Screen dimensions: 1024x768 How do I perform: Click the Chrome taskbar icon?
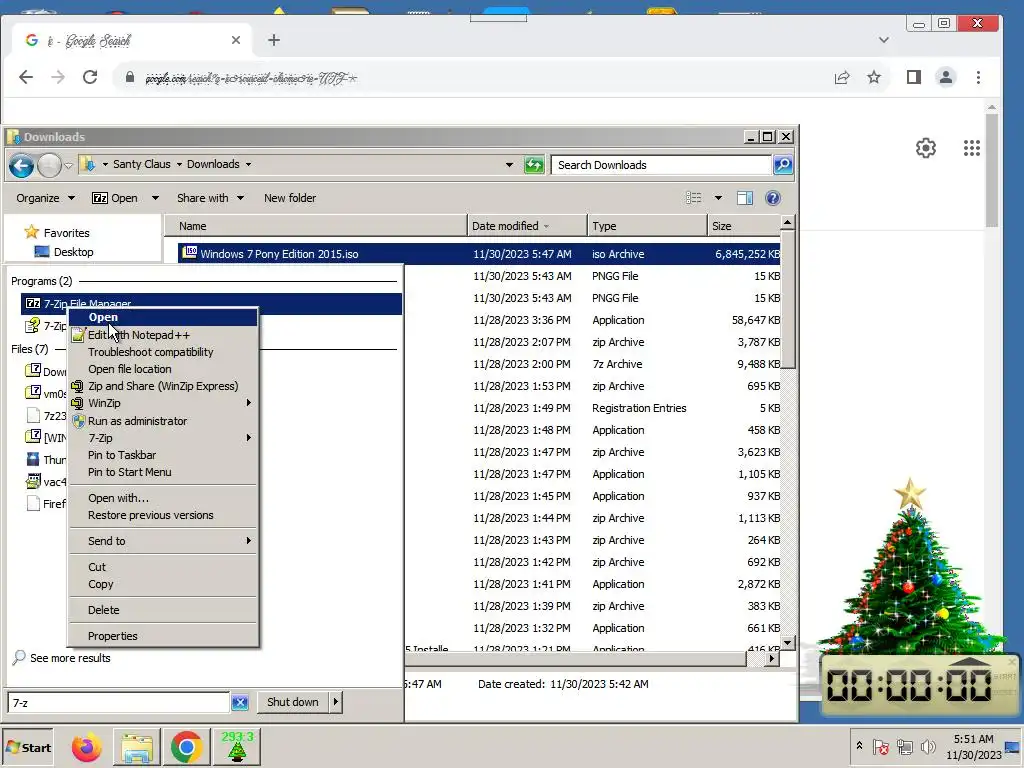[x=186, y=748]
